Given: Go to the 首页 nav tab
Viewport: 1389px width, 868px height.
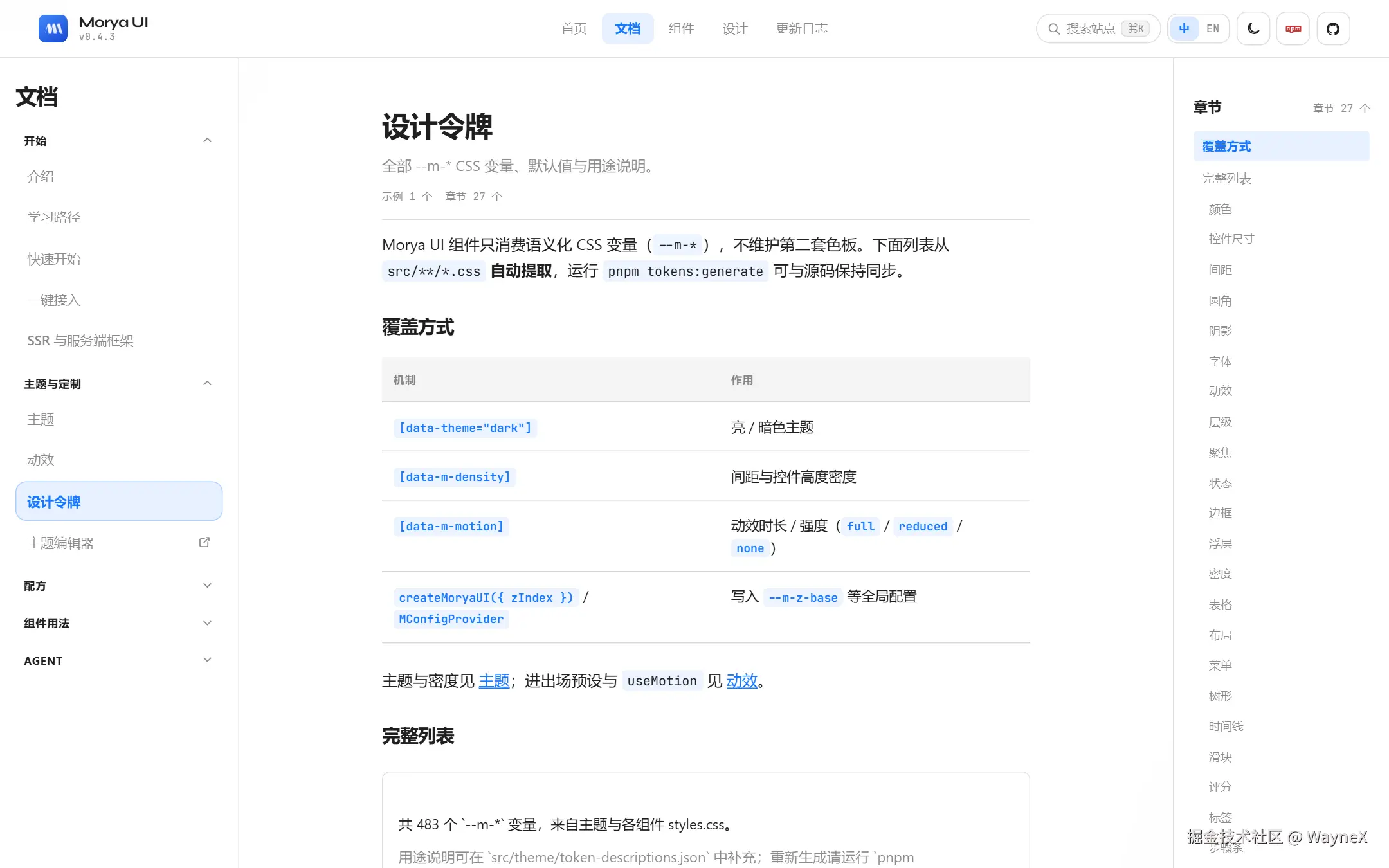Looking at the screenshot, I should coord(574,28).
